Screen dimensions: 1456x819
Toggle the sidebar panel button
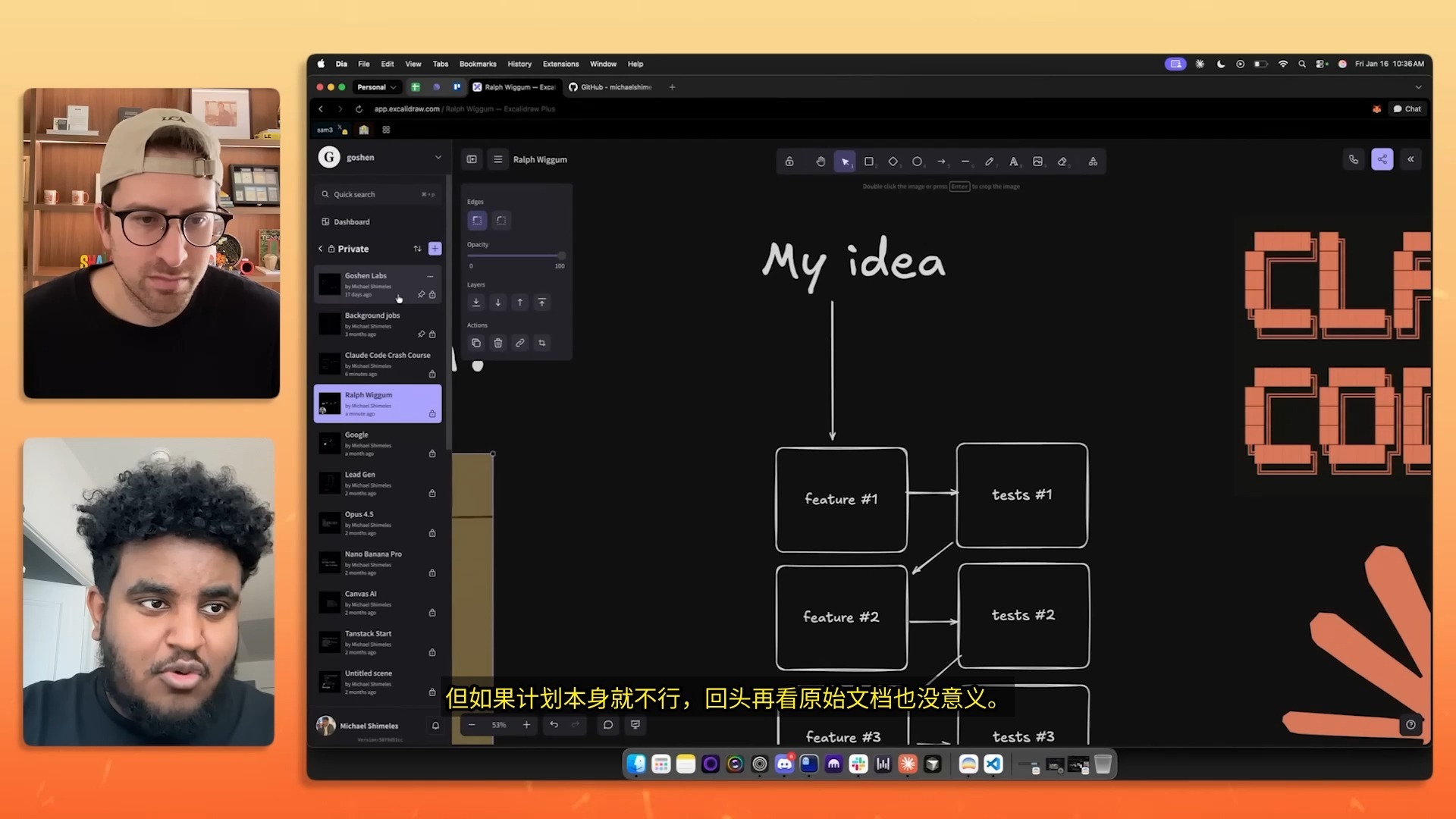click(472, 159)
